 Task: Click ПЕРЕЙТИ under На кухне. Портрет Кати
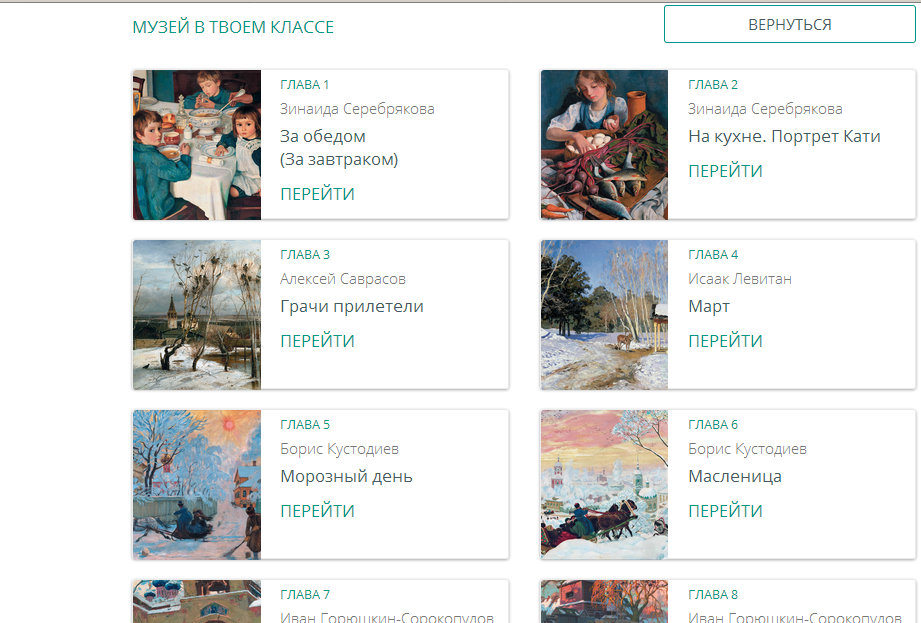click(725, 171)
